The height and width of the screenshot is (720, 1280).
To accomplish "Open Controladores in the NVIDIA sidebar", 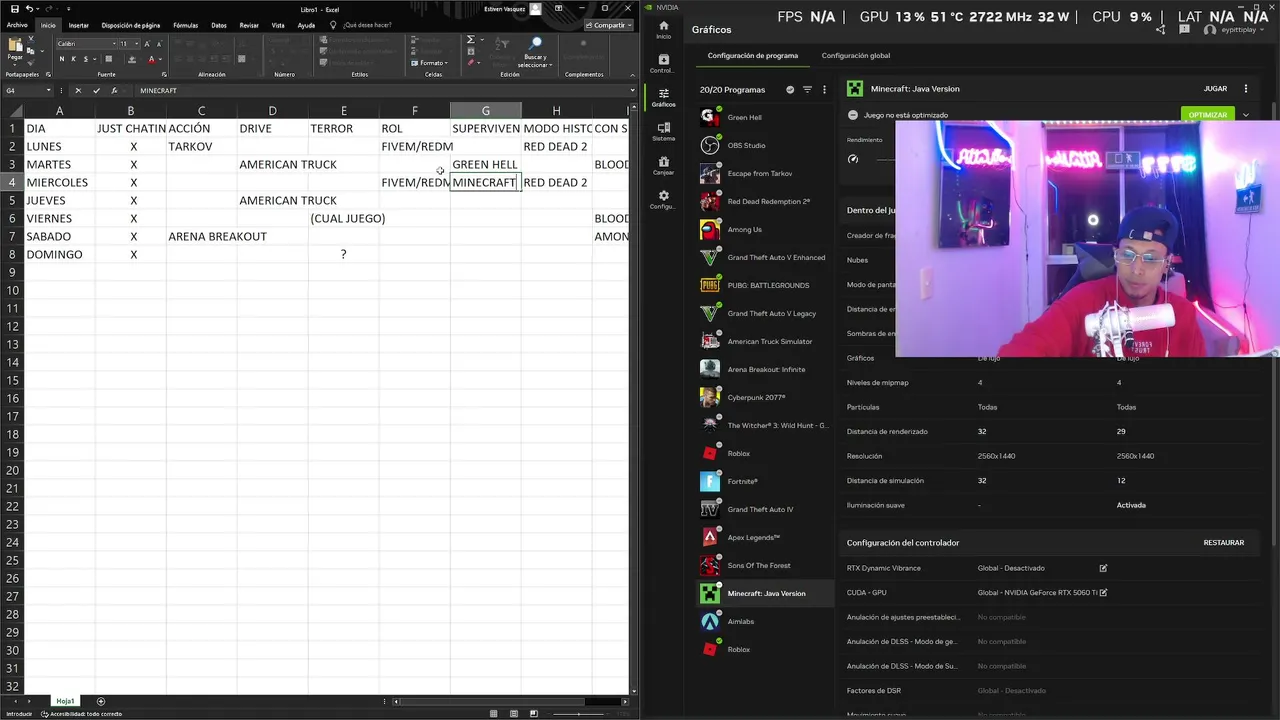I will click(663, 64).
